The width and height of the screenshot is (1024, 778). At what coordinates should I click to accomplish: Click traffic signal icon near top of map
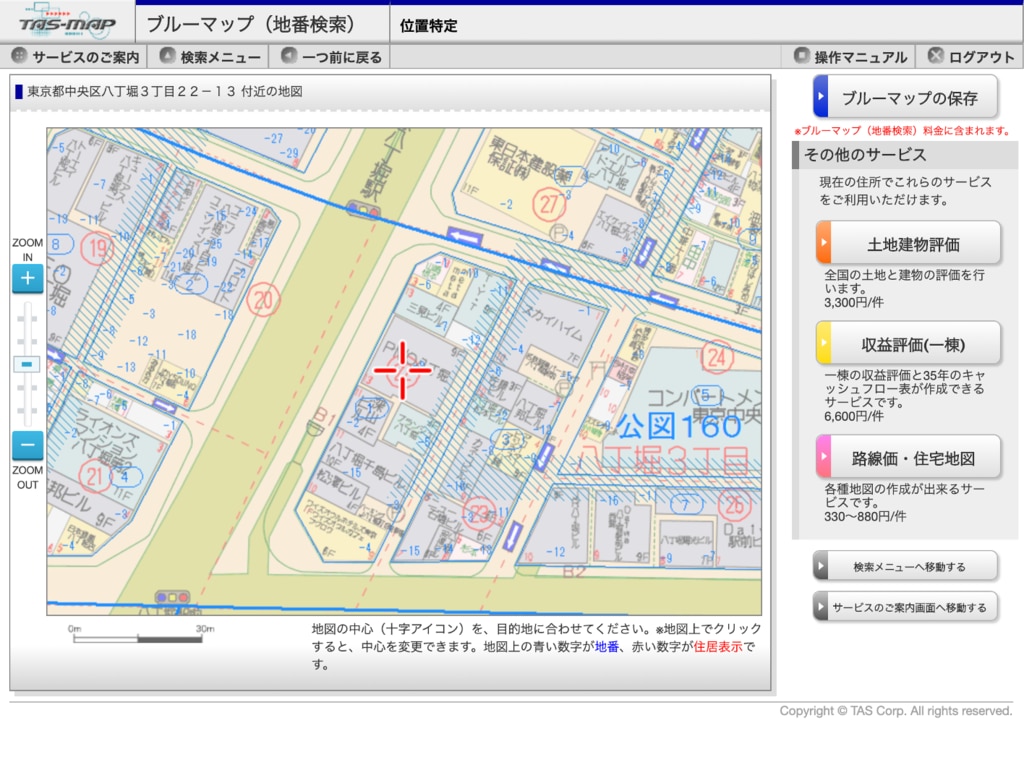click(x=362, y=209)
